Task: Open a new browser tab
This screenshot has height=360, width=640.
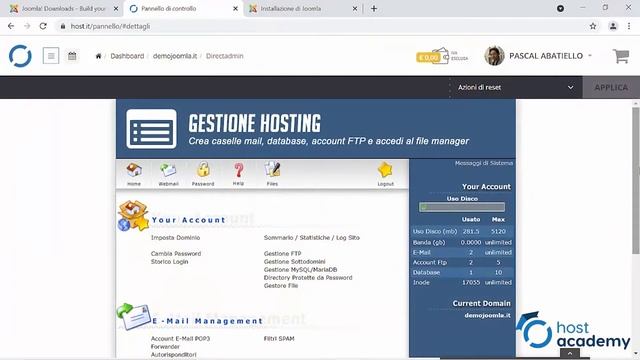Action: (374, 9)
